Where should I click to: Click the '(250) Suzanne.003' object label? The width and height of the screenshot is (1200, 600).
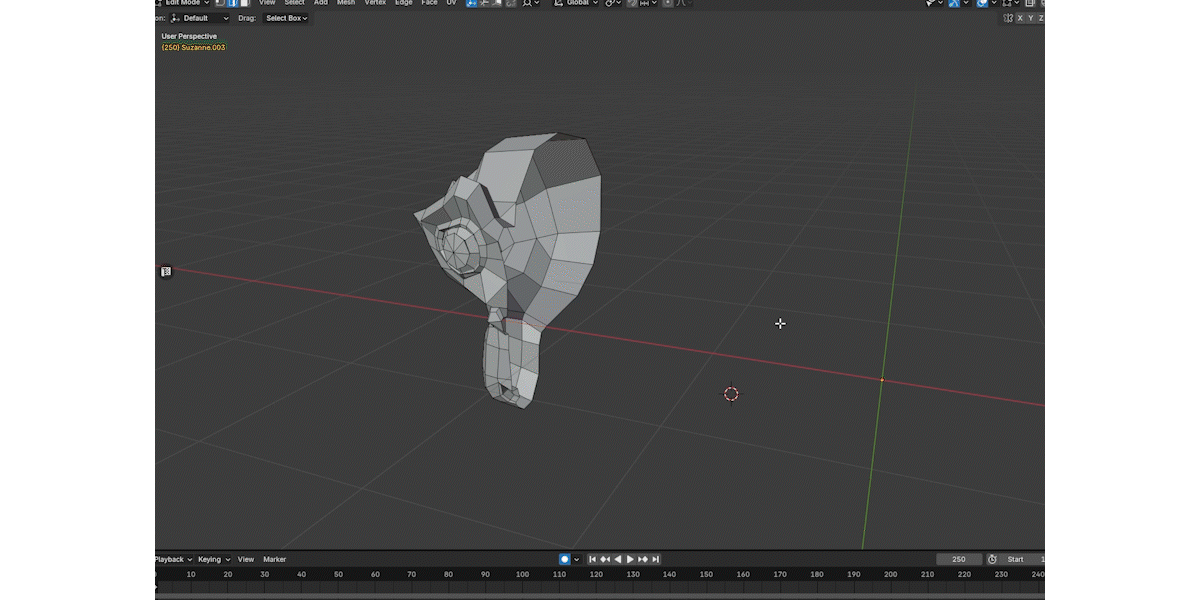[x=193, y=47]
